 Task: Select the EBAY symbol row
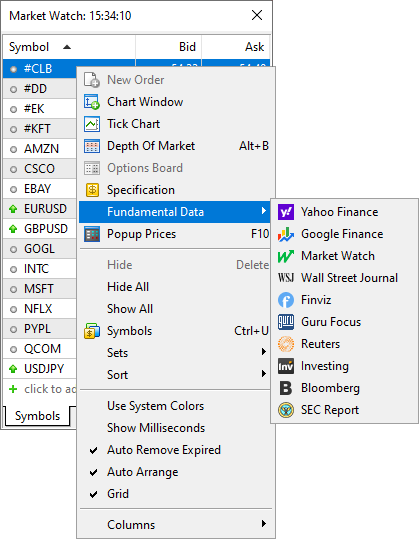point(40,189)
